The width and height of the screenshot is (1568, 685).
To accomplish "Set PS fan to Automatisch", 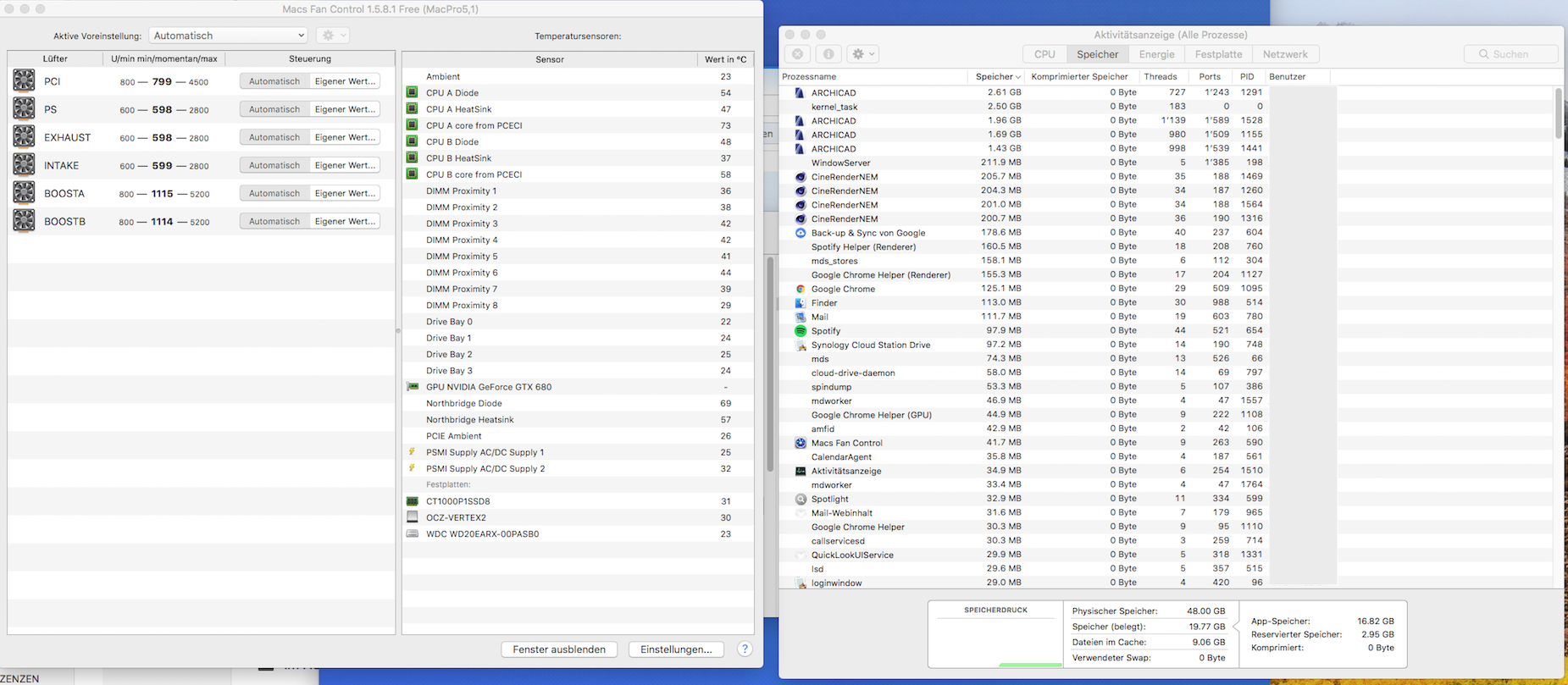I will pos(274,109).
